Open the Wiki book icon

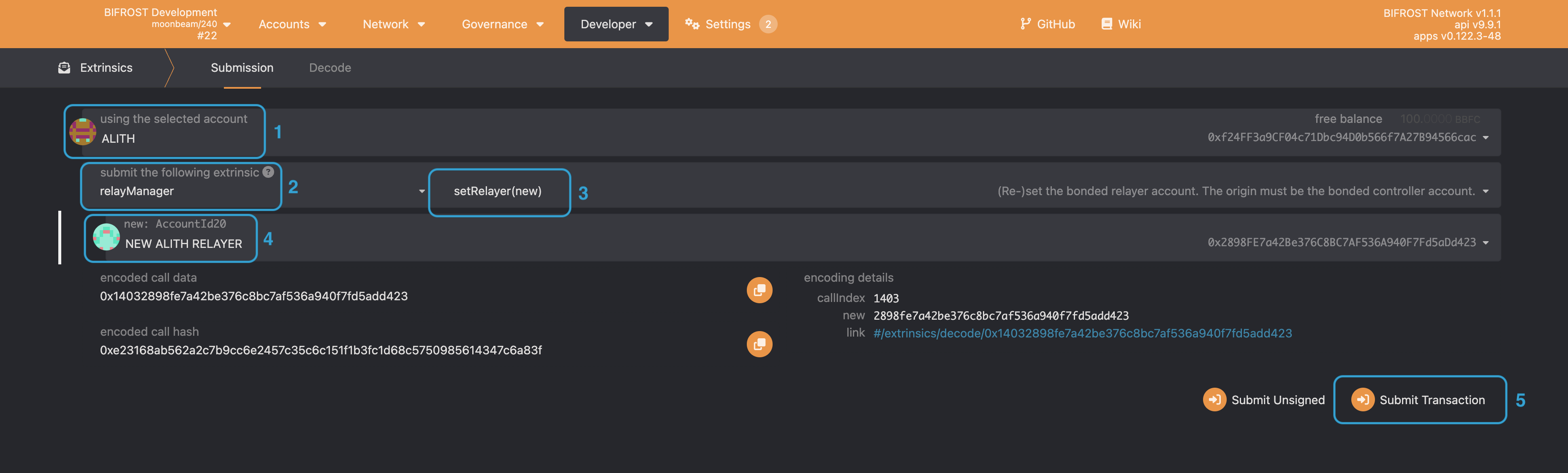tap(1107, 24)
